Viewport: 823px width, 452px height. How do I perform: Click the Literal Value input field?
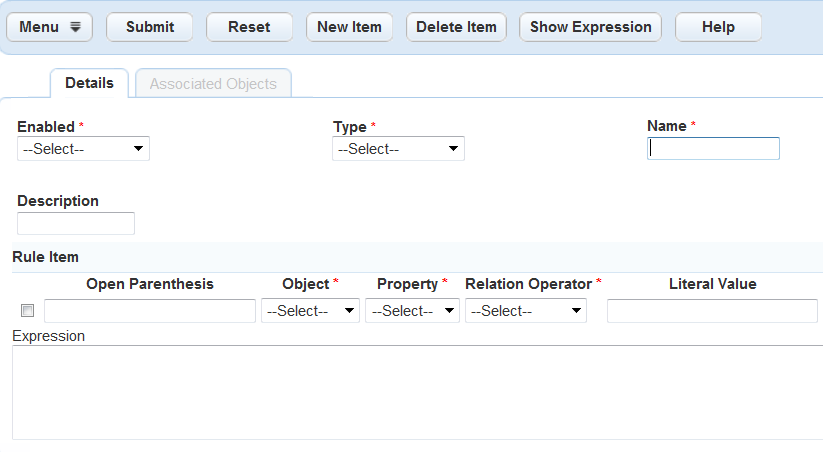click(712, 311)
